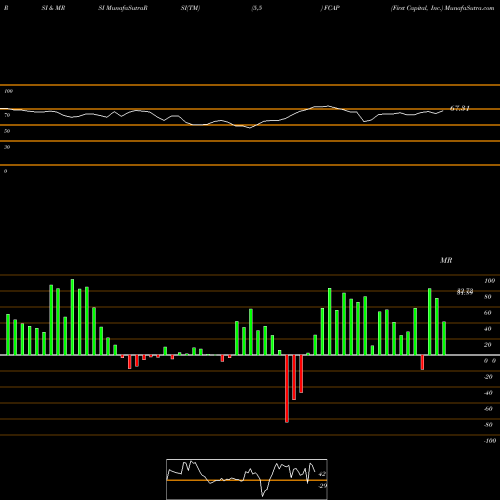Click the -100 label on MR axis
The width and height of the screenshot is (500, 500).
[490, 441]
